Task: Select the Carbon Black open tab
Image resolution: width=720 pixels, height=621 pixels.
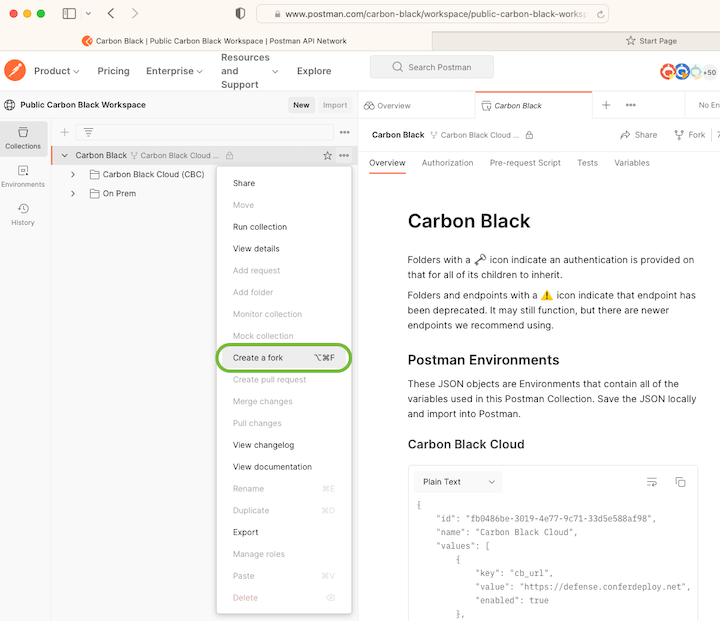Action: tap(534, 105)
